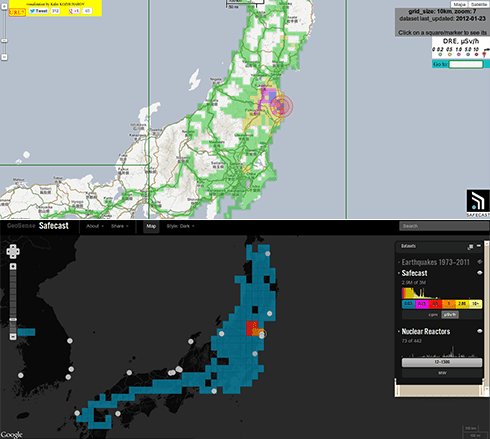The image size is (490, 439).
Task: Click the Datasets panel title
Action: 408,246
